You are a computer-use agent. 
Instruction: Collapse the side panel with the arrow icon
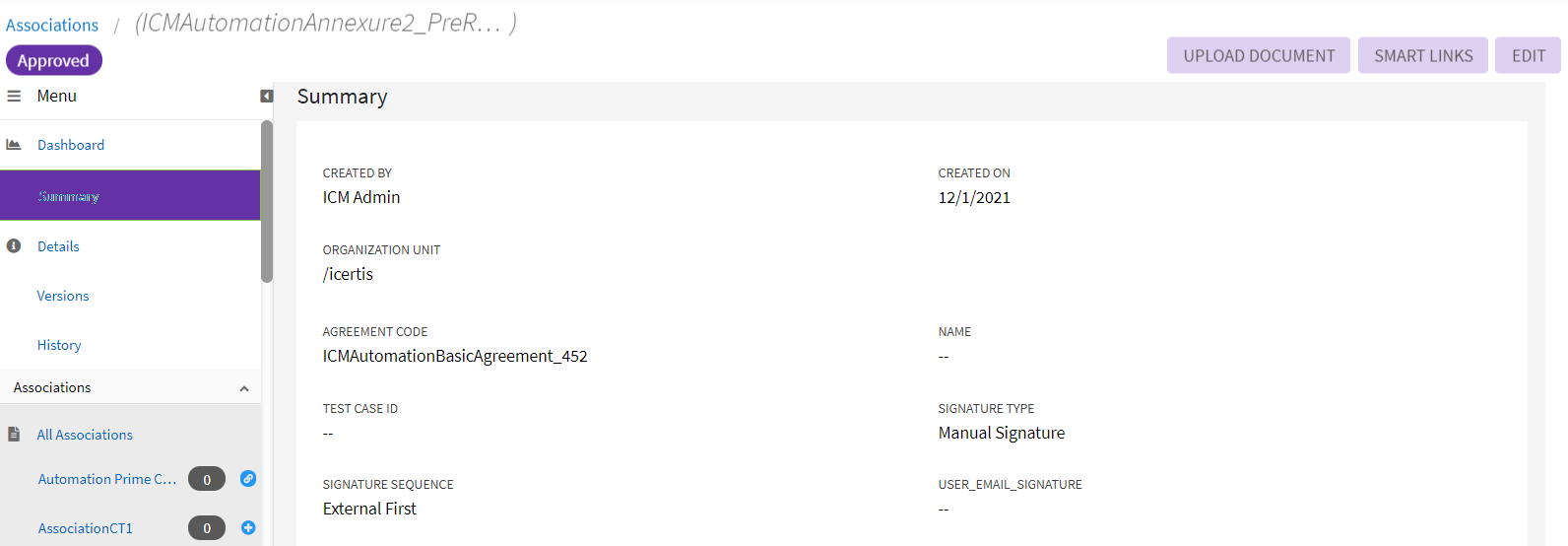pyautogui.click(x=266, y=97)
